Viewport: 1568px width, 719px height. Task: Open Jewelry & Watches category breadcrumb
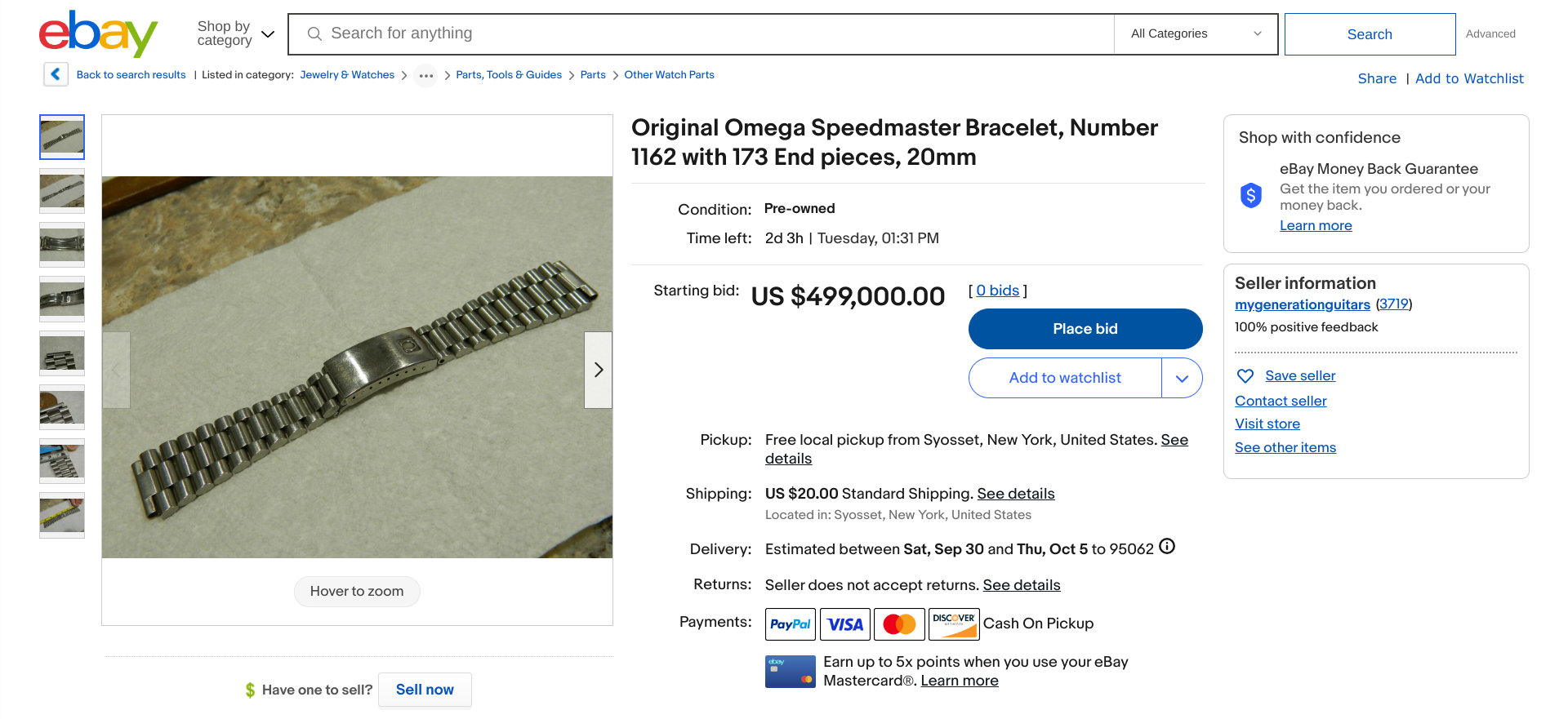[347, 75]
